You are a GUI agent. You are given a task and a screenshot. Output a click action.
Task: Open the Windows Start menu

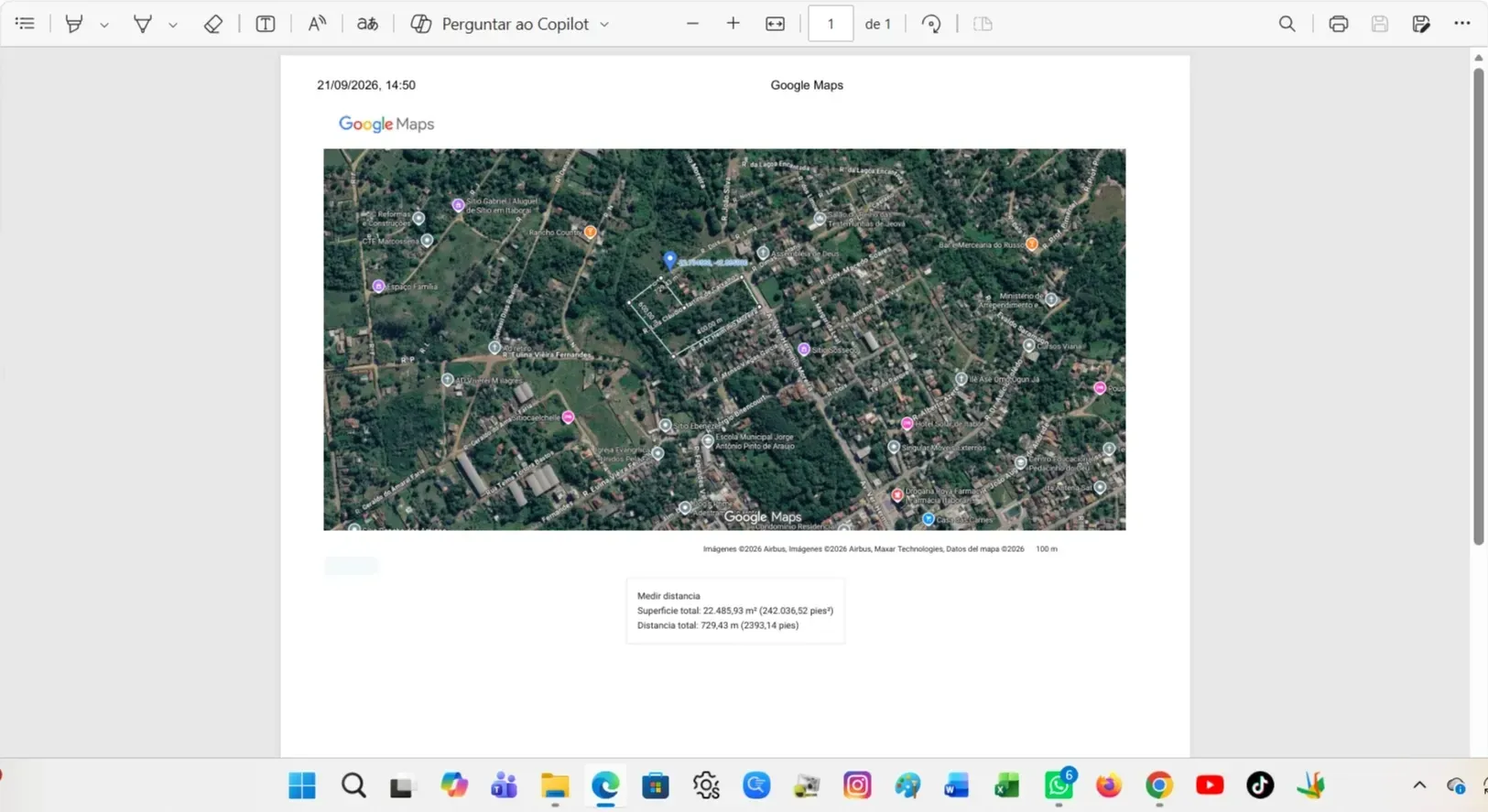pos(302,785)
